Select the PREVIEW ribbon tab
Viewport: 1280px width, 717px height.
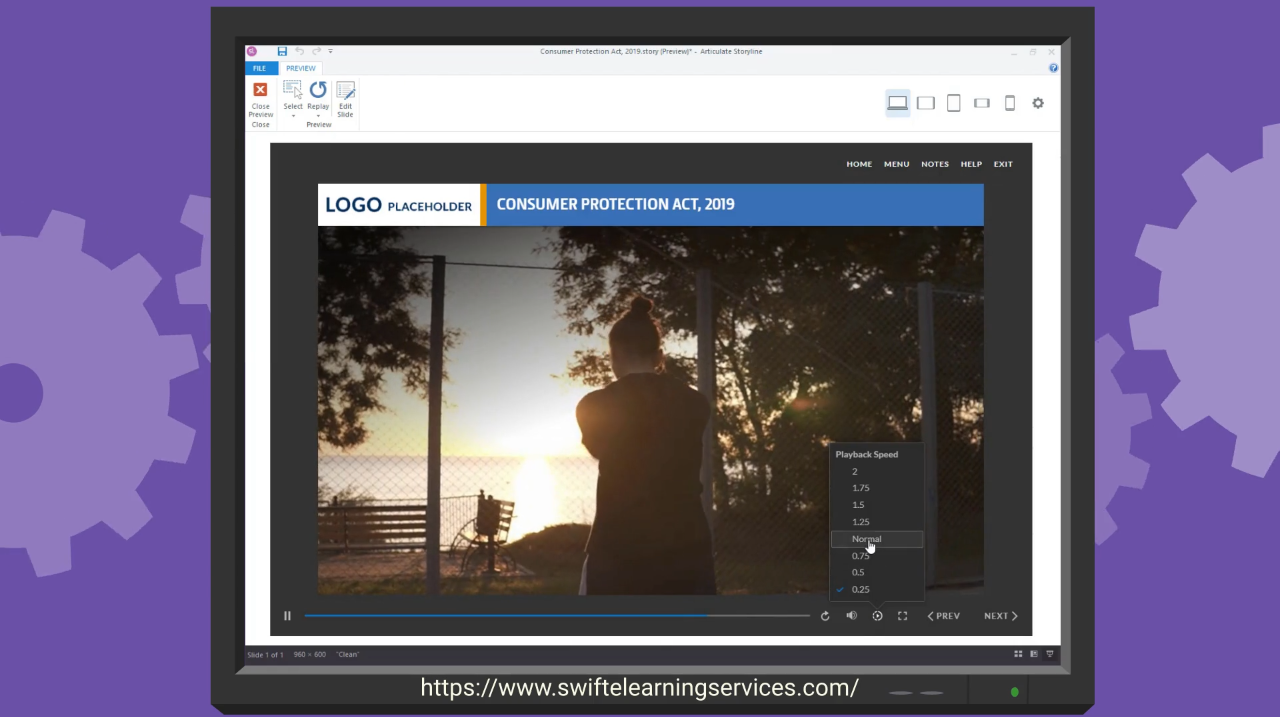coord(301,68)
